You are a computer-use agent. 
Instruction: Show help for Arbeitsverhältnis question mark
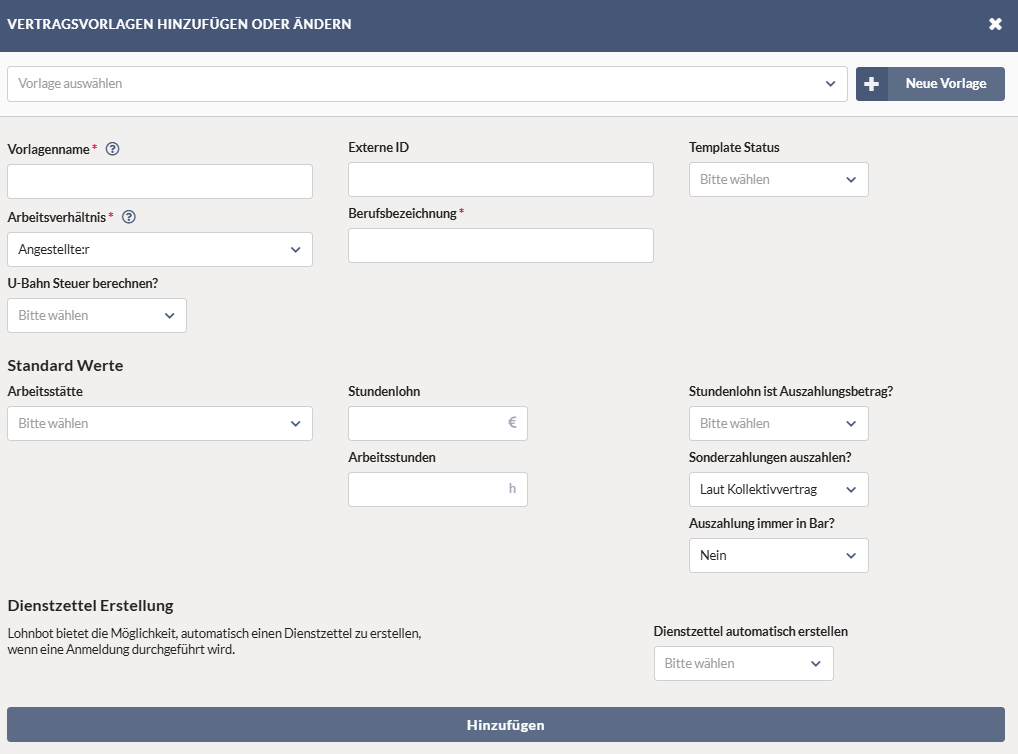[x=129, y=217]
